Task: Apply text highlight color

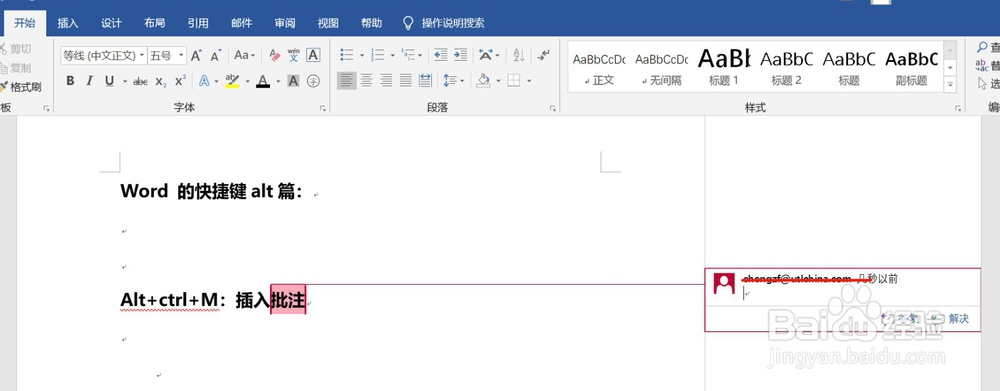Action: 232,81
